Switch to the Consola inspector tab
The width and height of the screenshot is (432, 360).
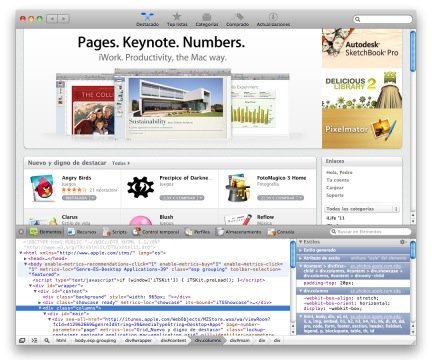point(281,232)
